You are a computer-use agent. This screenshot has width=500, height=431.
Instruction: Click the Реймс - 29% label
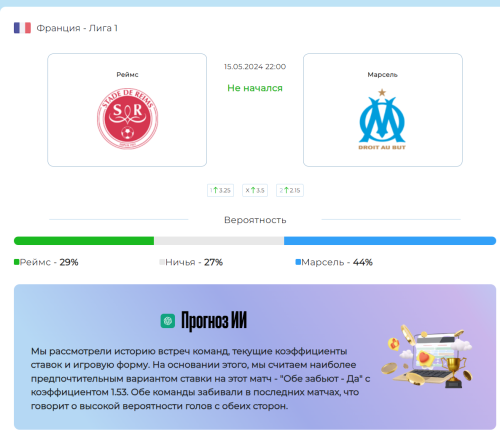pos(49,262)
